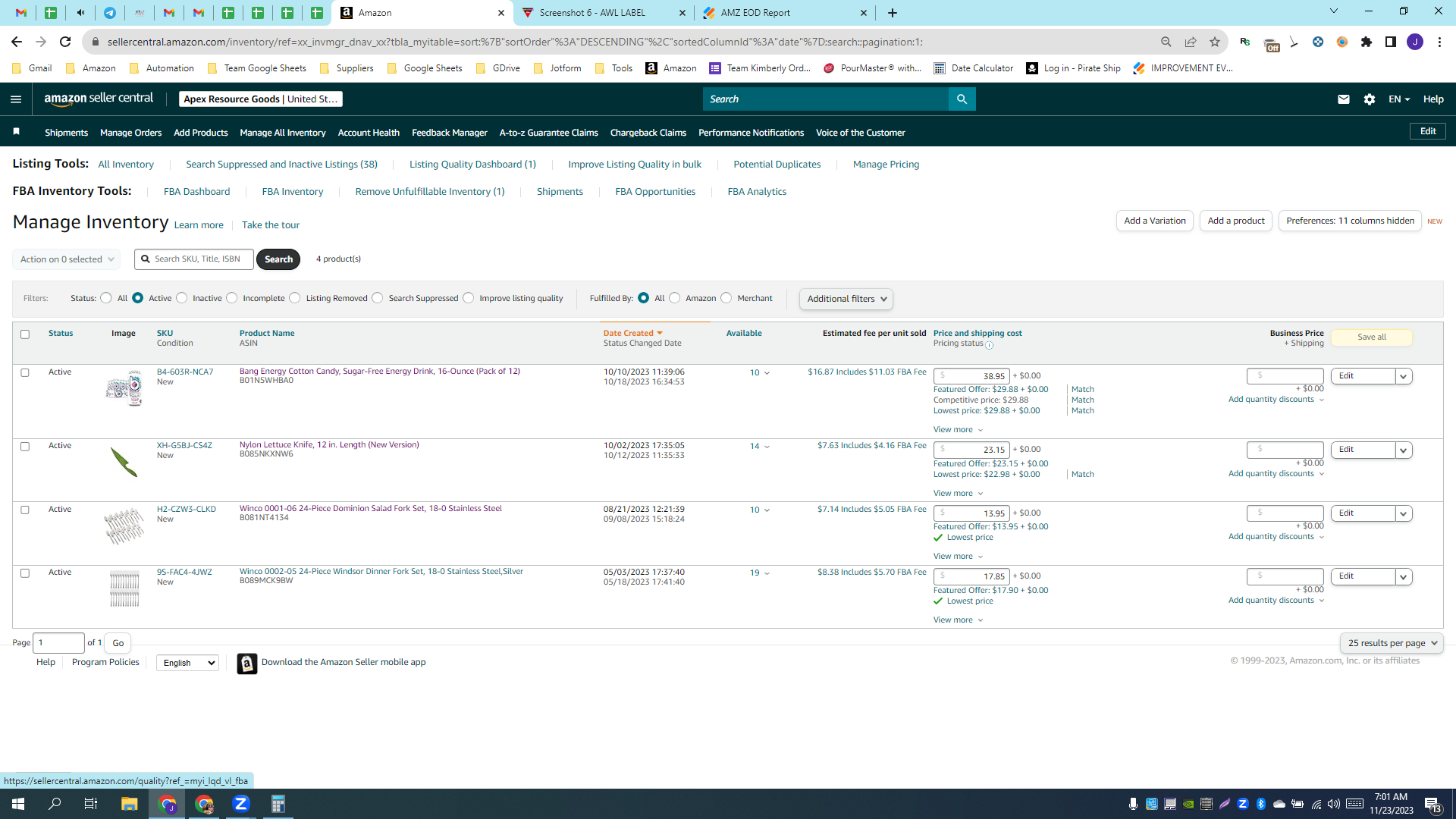The width and height of the screenshot is (1456, 819).
Task: Reload the page with the refresh icon
Action: pos(65,42)
